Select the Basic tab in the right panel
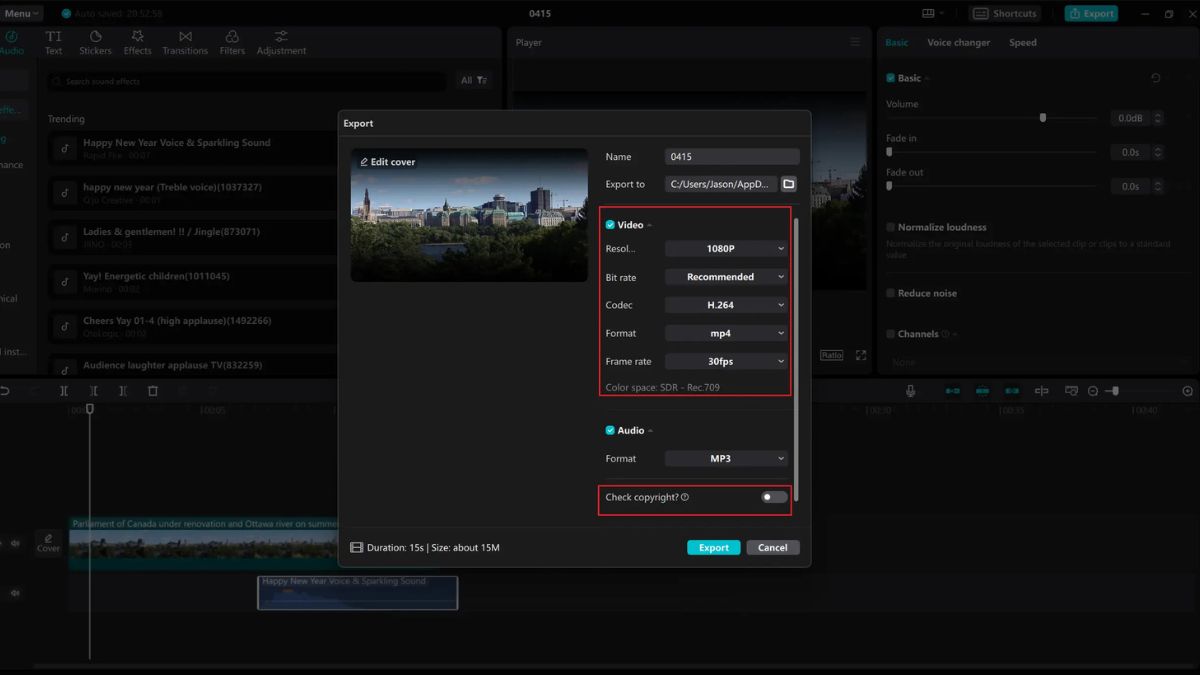The width and height of the screenshot is (1200, 675). point(897,42)
